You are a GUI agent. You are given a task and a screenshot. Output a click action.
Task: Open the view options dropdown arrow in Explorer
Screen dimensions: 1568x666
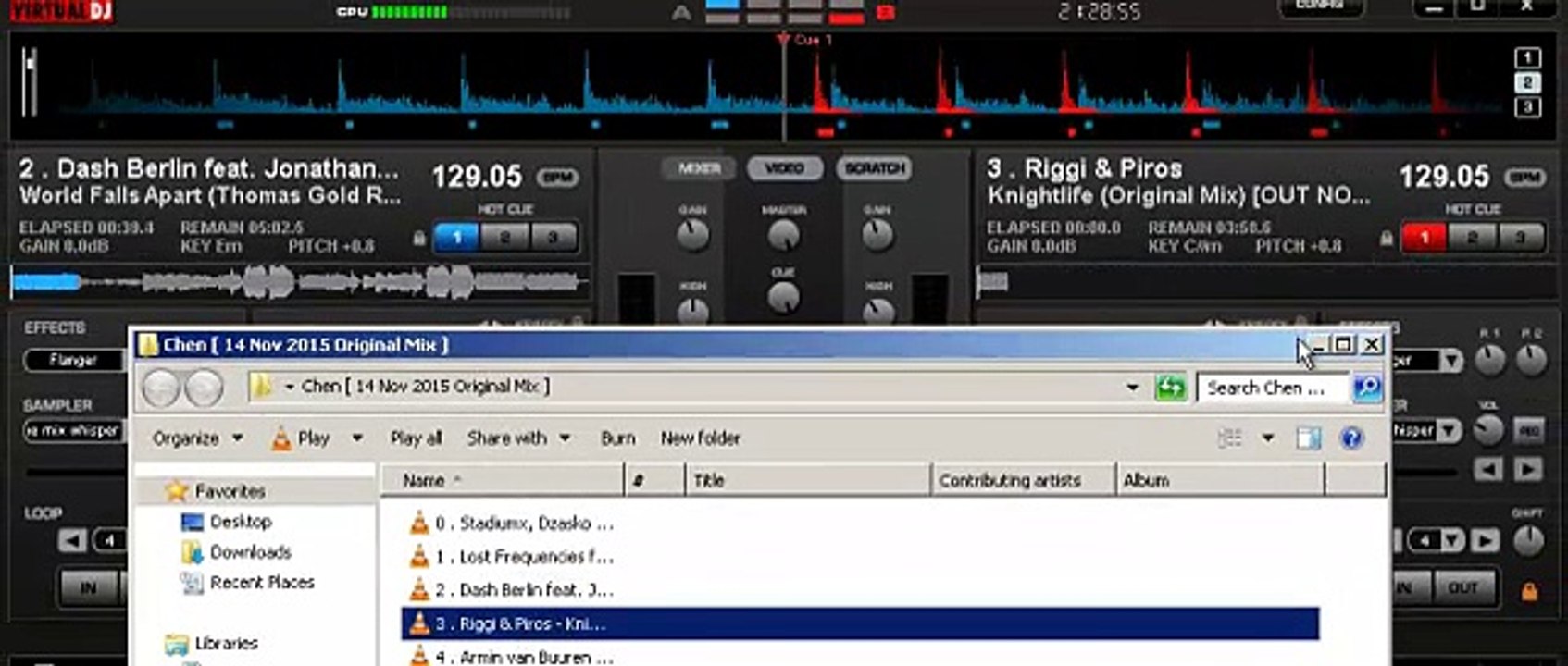pyautogui.click(x=1268, y=438)
